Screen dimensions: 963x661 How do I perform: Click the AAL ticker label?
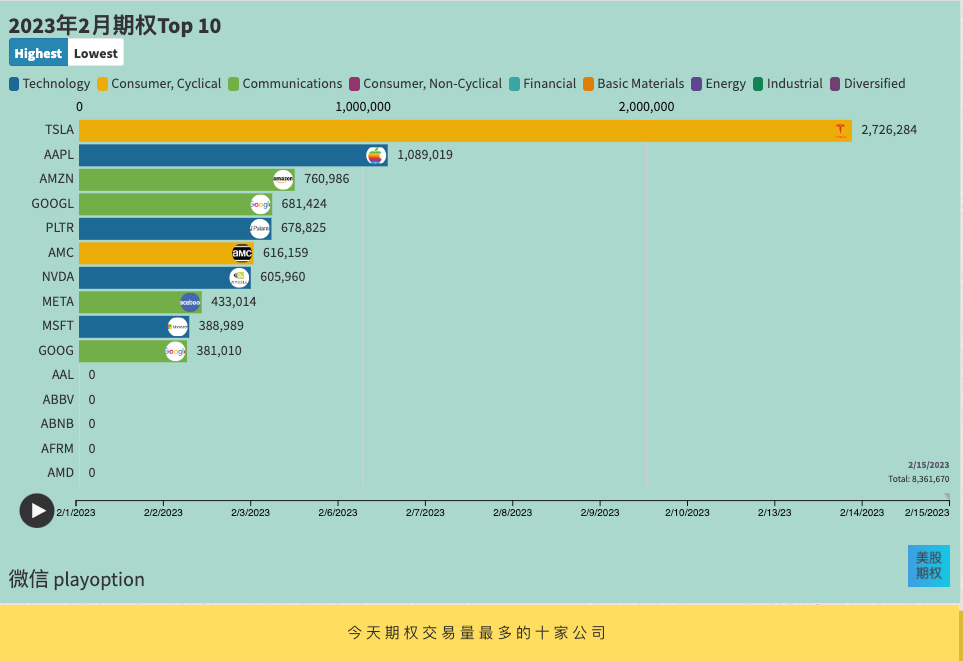click(x=63, y=375)
